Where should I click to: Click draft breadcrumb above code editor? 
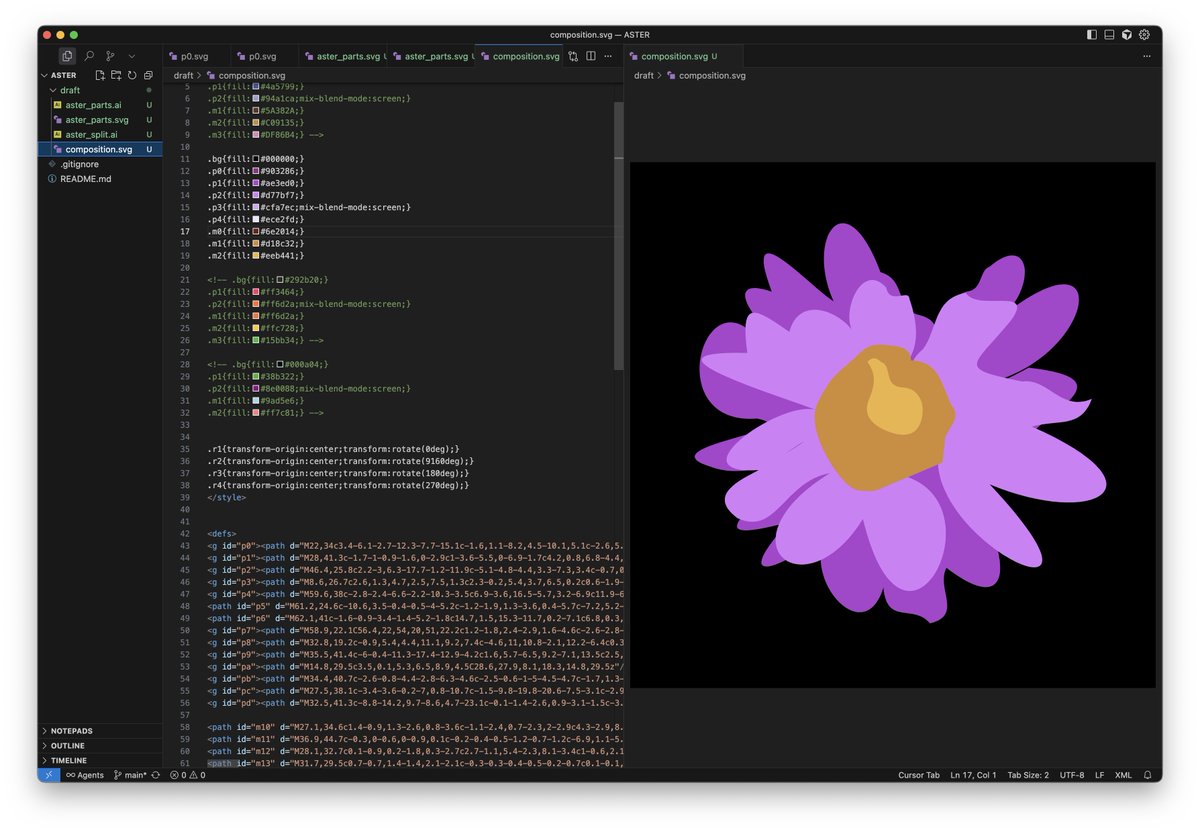click(x=183, y=75)
